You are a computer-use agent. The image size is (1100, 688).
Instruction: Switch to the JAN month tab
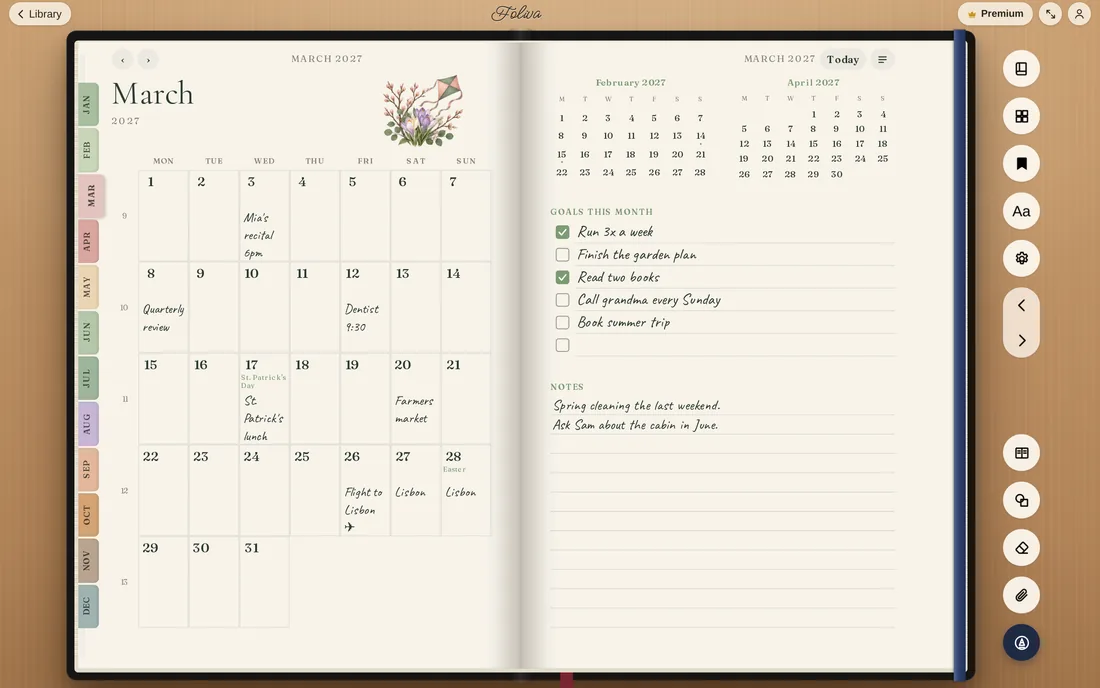pyautogui.click(x=88, y=104)
